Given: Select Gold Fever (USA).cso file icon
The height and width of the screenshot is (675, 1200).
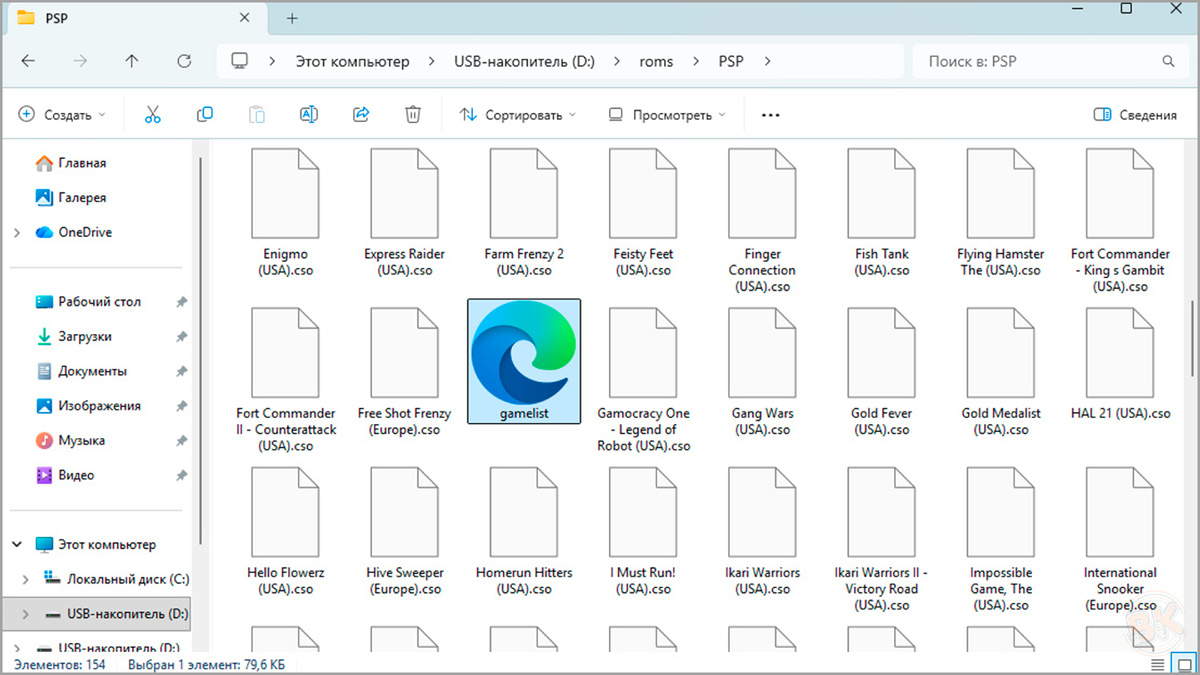Looking at the screenshot, I should [881, 352].
